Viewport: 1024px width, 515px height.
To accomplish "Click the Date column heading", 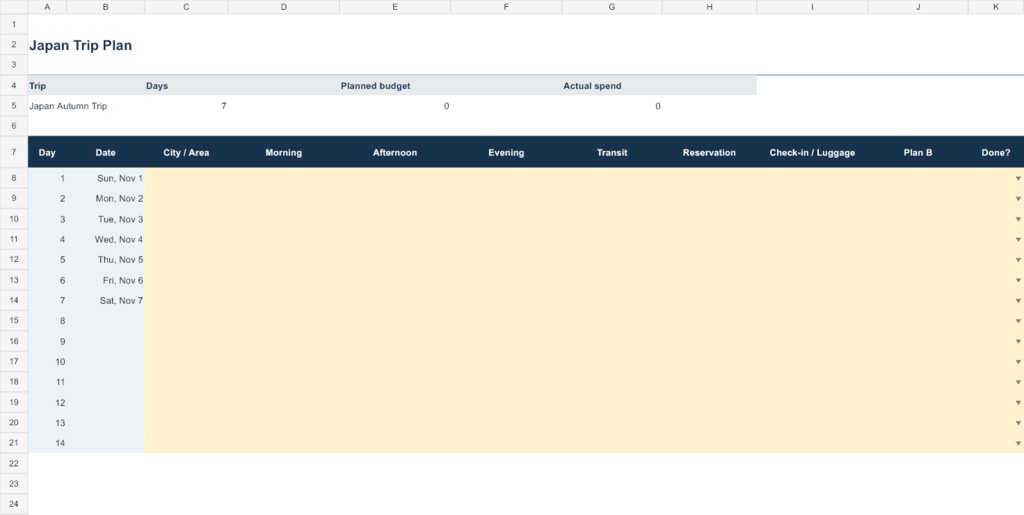I will (105, 153).
